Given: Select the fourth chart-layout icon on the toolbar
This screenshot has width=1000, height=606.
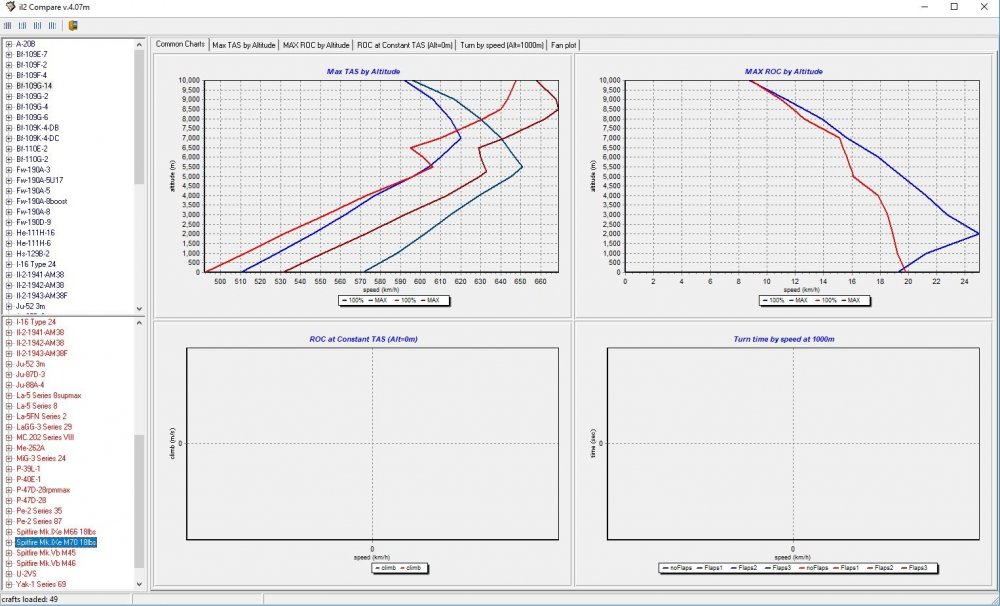Looking at the screenshot, I should click(50, 24).
